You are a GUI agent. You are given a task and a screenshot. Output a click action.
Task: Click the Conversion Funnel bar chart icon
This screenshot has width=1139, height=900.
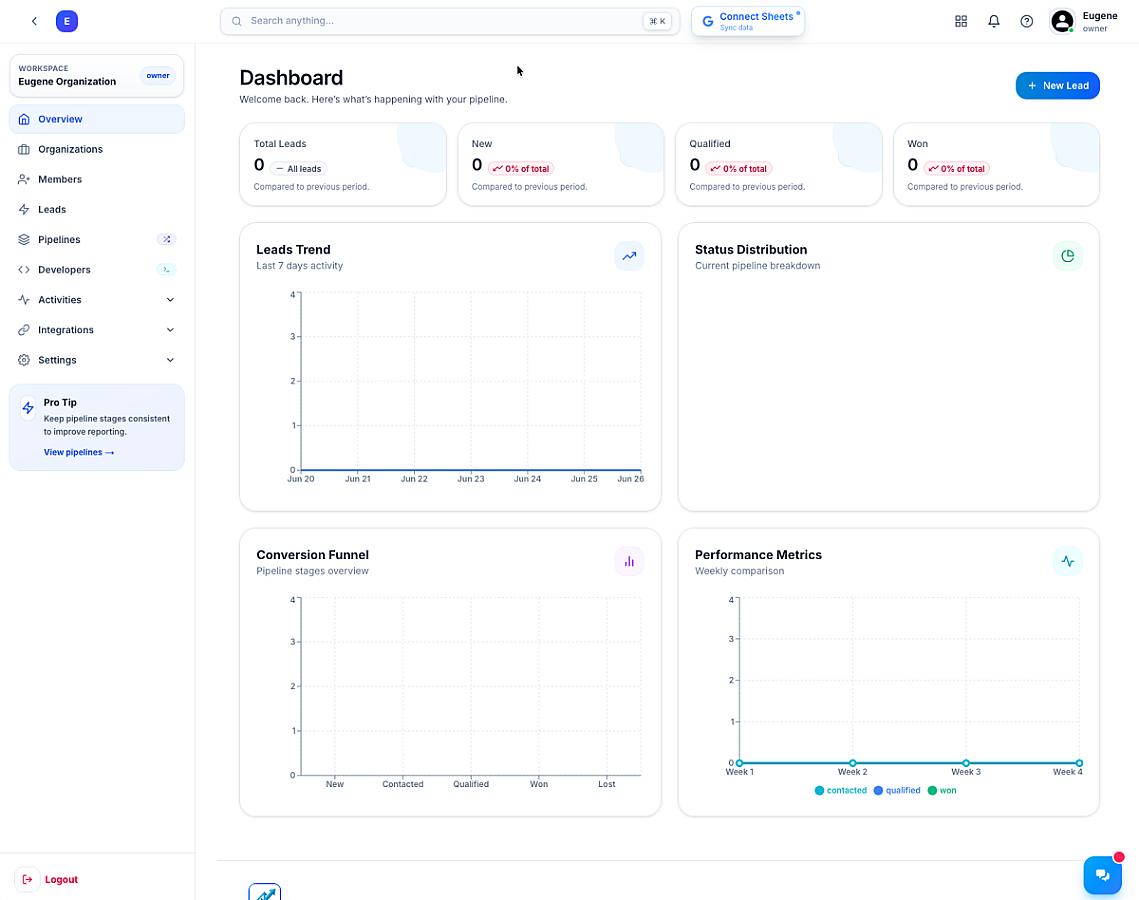coord(629,561)
